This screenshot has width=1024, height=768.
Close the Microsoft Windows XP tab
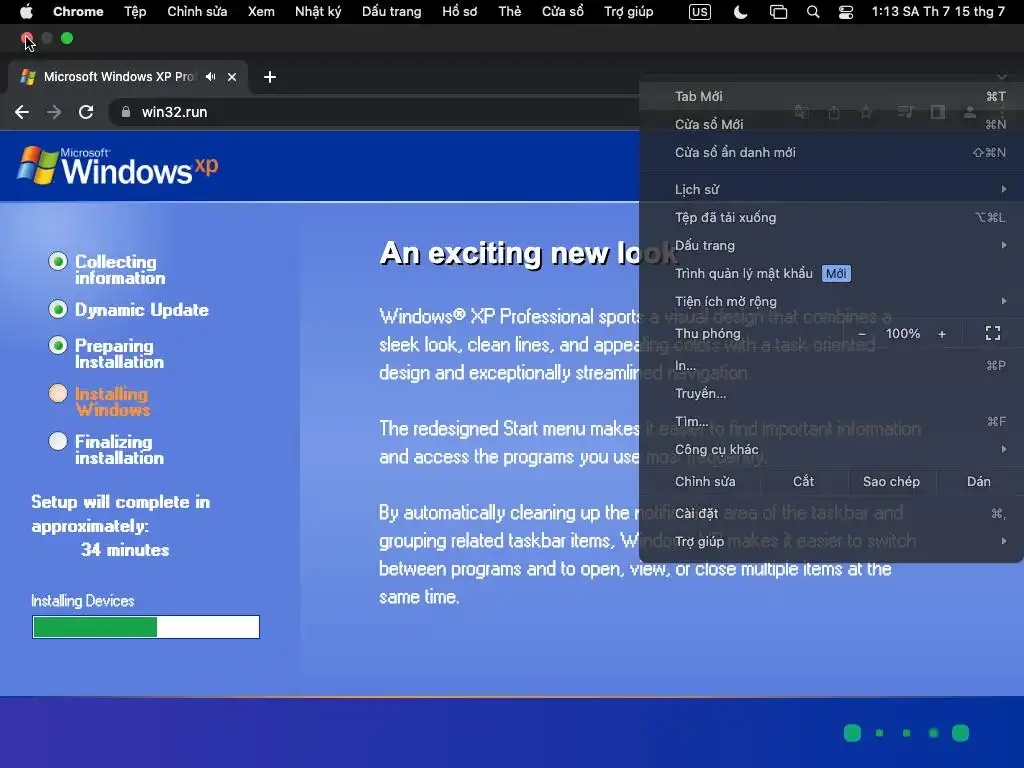232,77
